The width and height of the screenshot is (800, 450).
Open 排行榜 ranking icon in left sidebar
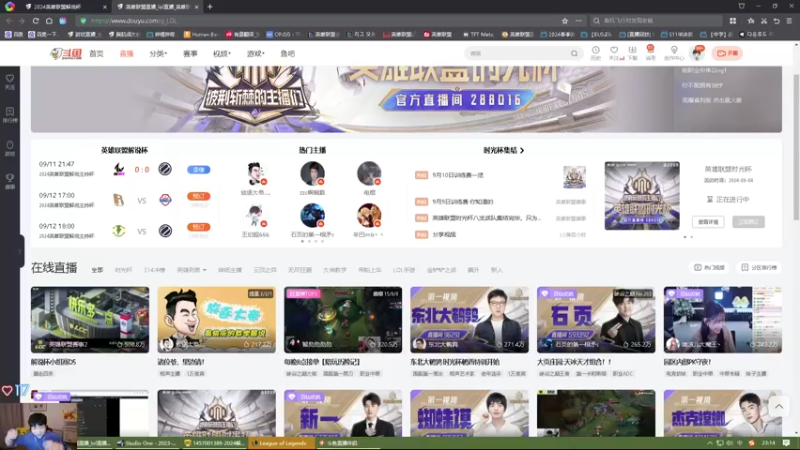click(10, 115)
